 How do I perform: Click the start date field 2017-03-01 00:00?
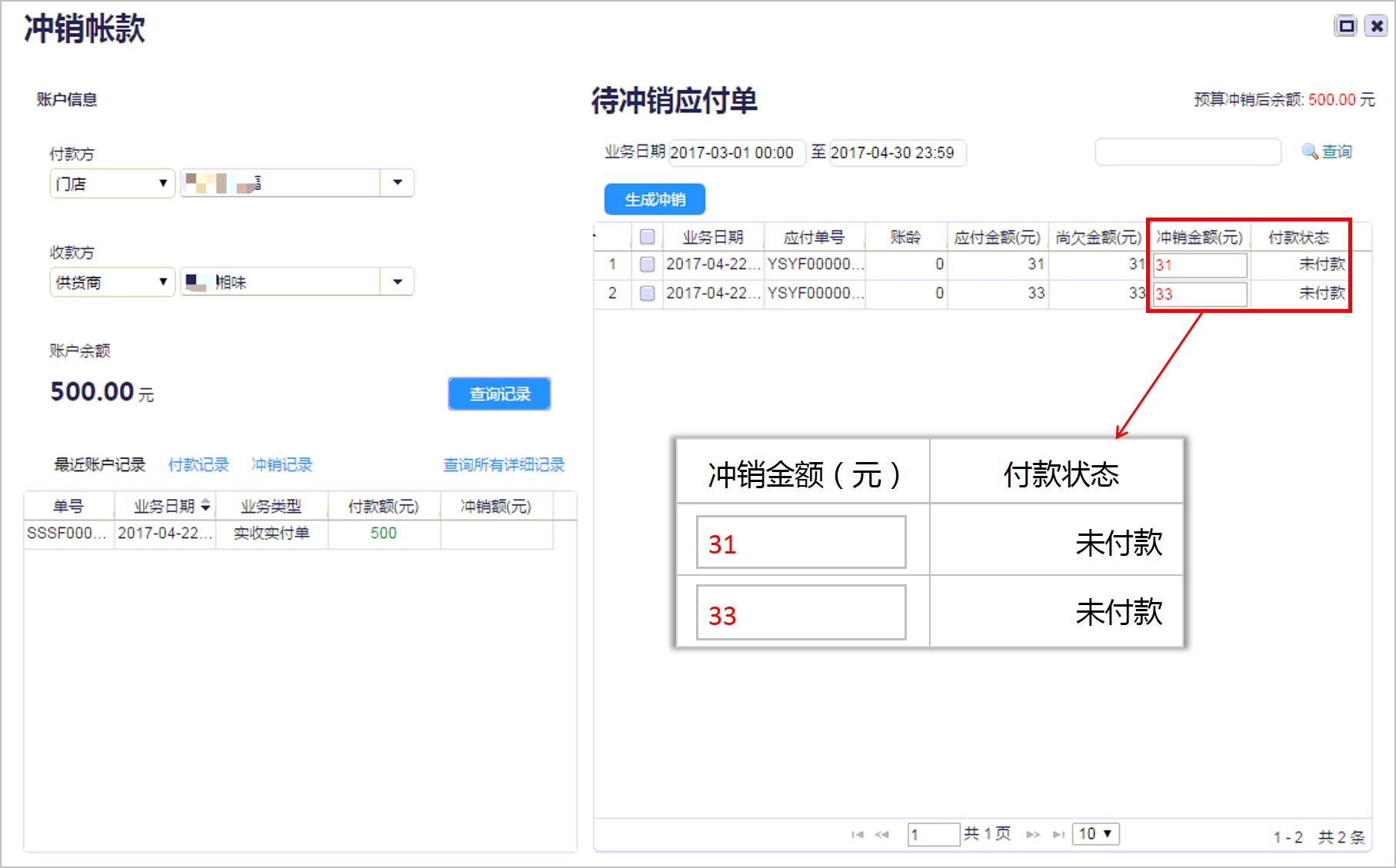point(737,152)
